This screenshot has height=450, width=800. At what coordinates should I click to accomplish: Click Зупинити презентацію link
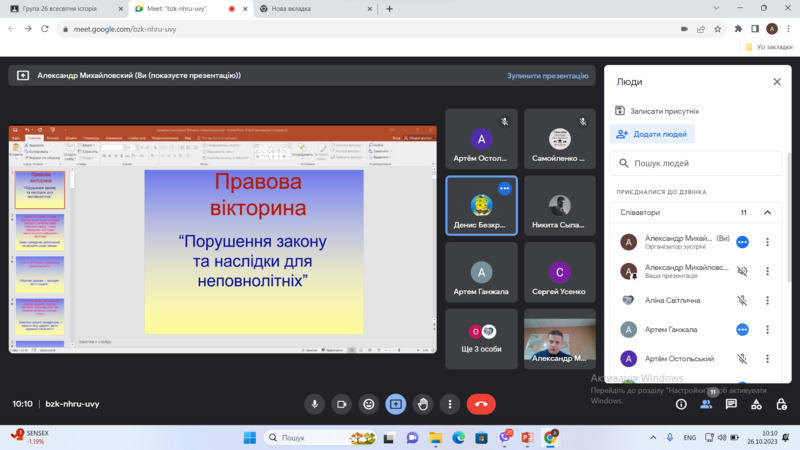point(547,75)
